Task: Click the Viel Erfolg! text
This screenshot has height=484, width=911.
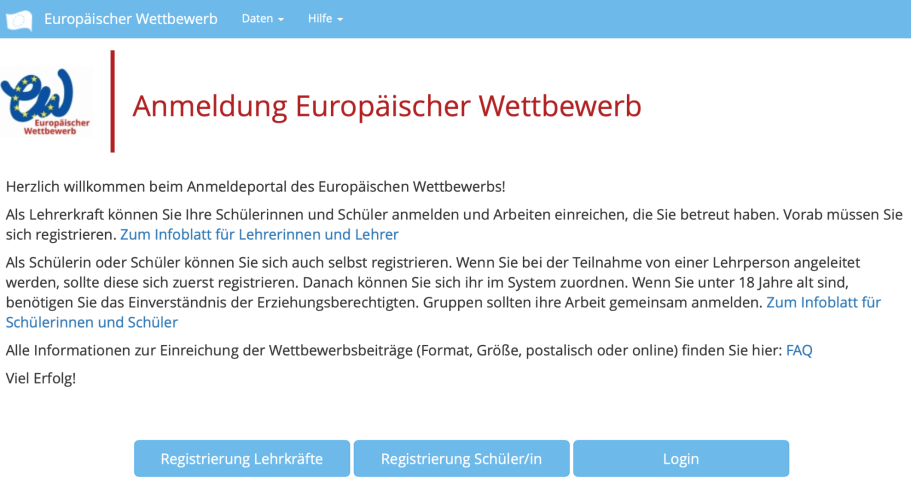Action: click(x=41, y=378)
